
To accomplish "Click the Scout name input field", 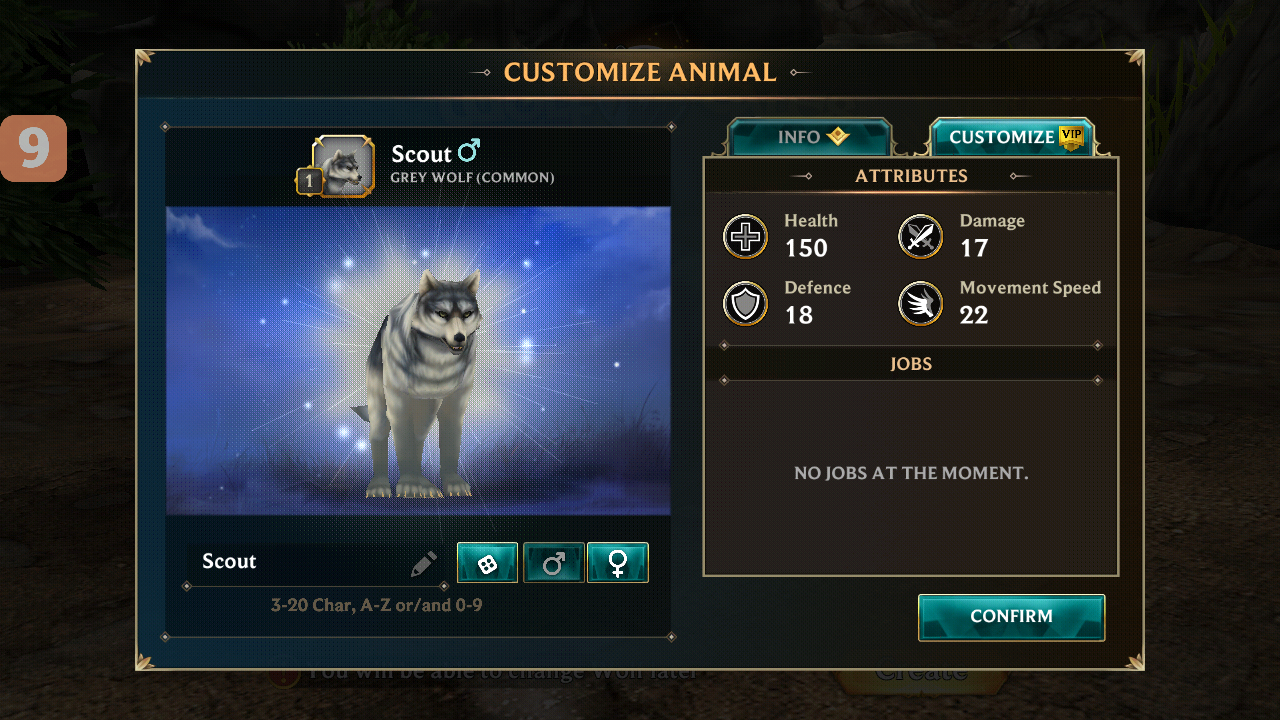I will click(x=300, y=562).
